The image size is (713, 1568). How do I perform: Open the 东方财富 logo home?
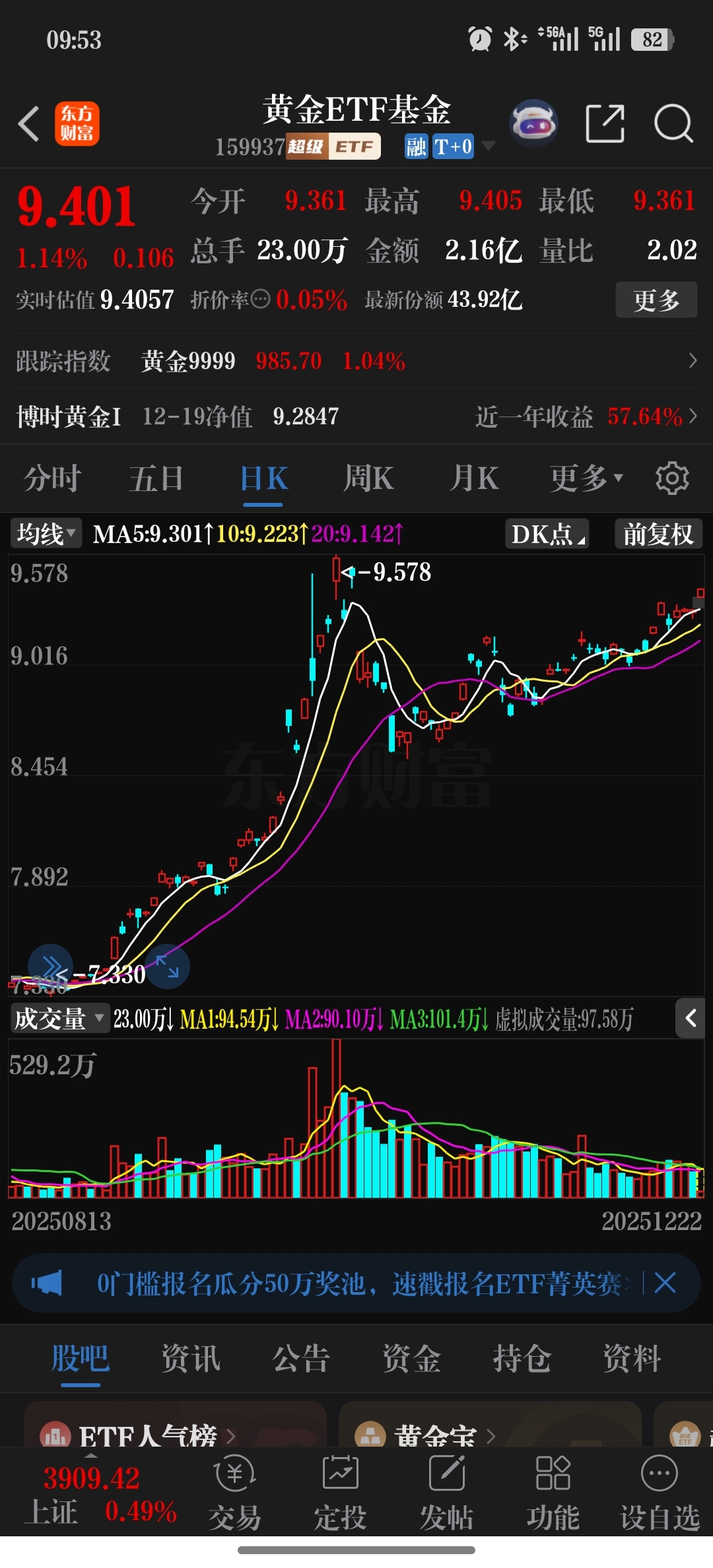(x=77, y=123)
